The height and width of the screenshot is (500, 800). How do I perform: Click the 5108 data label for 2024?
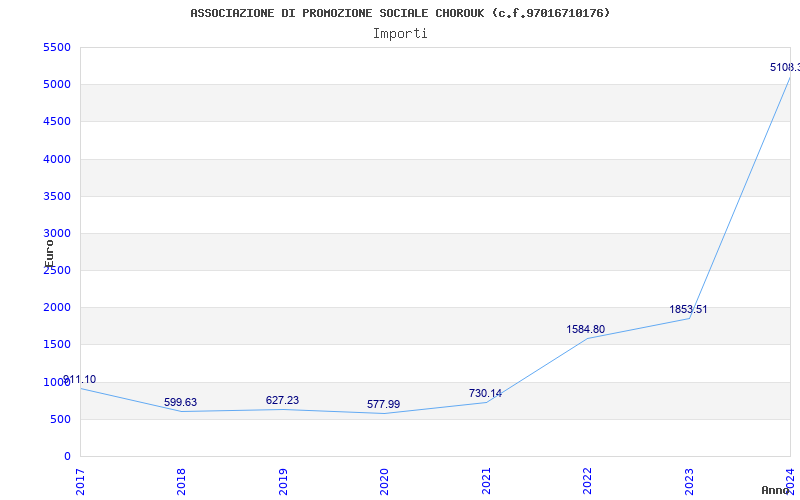click(785, 67)
